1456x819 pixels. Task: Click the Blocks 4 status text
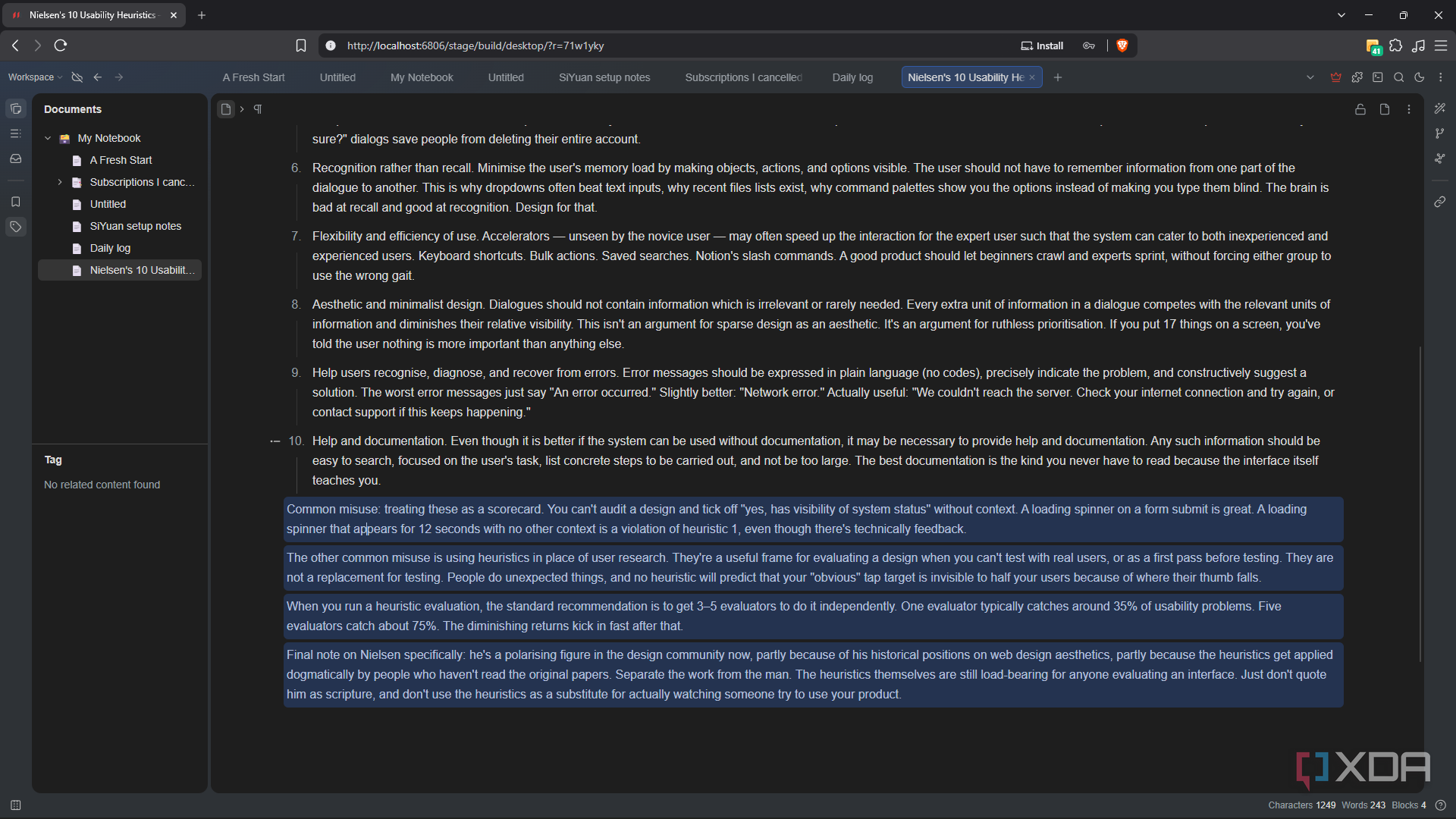[x=1409, y=805]
